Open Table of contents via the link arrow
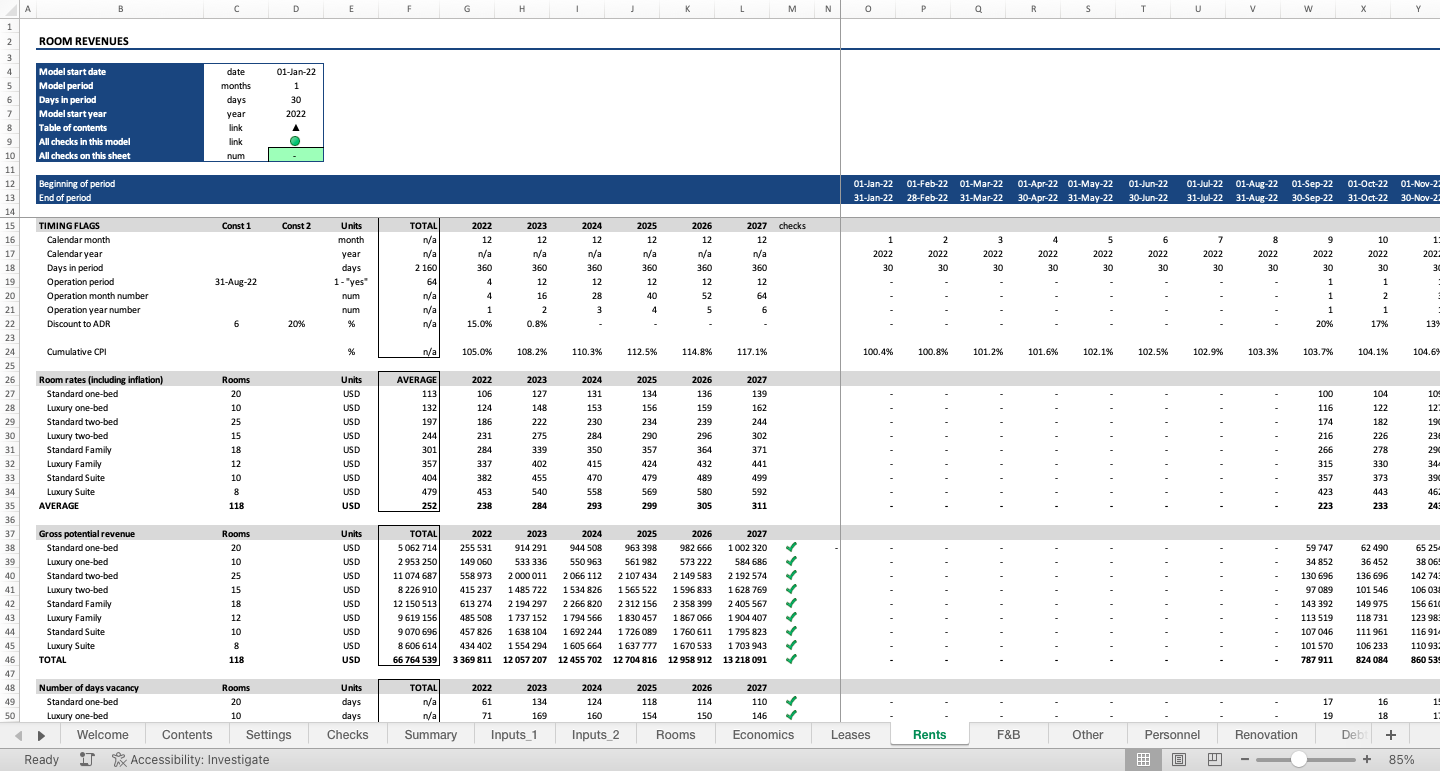Viewport: 1440px width, 771px height. pyautogui.click(x=295, y=127)
